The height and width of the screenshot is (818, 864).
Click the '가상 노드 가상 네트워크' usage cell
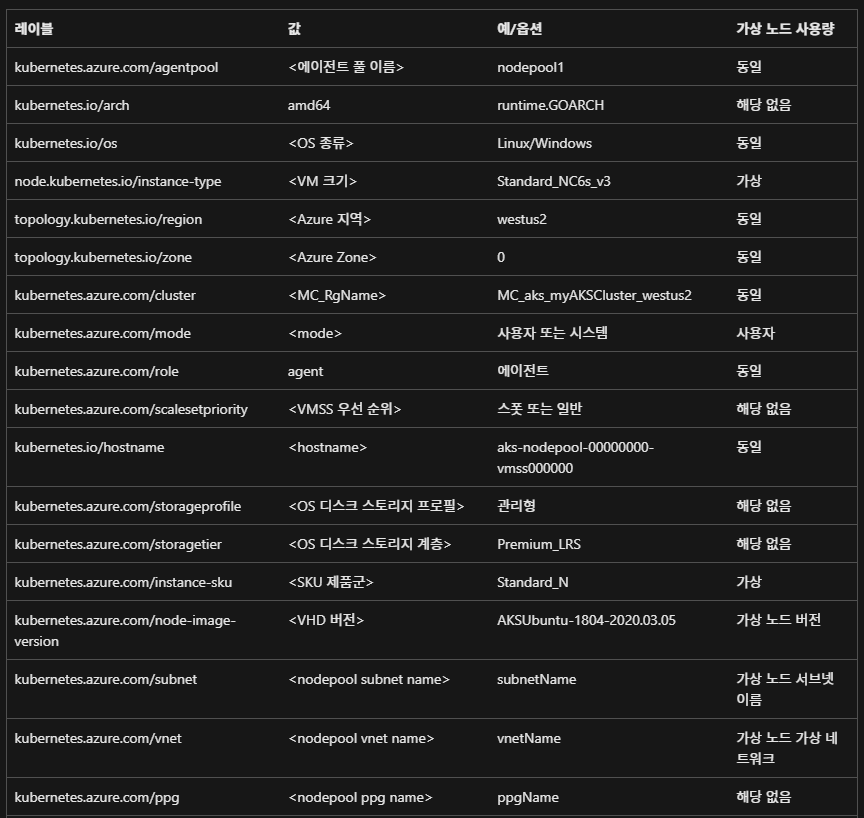(787, 748)
